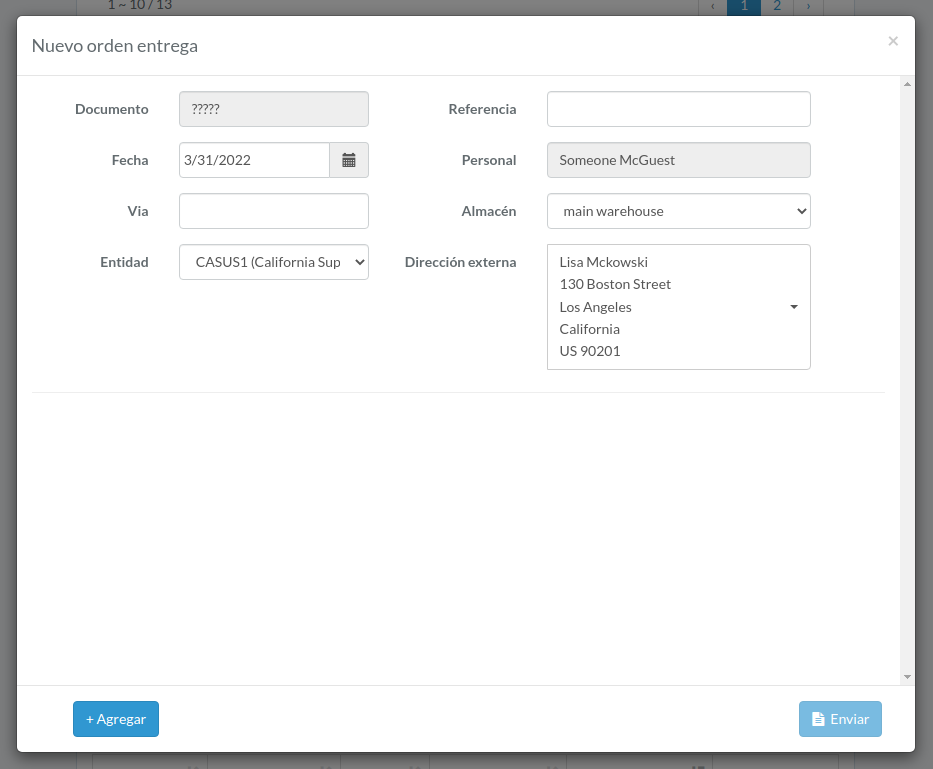Click the Enviar submit button
933x769 pixels.
pos(840,719)
